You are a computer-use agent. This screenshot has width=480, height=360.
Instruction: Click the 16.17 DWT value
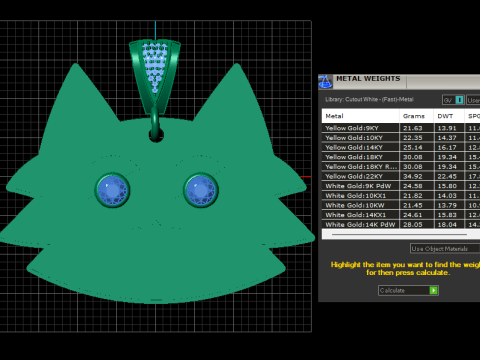click(447, 147)
